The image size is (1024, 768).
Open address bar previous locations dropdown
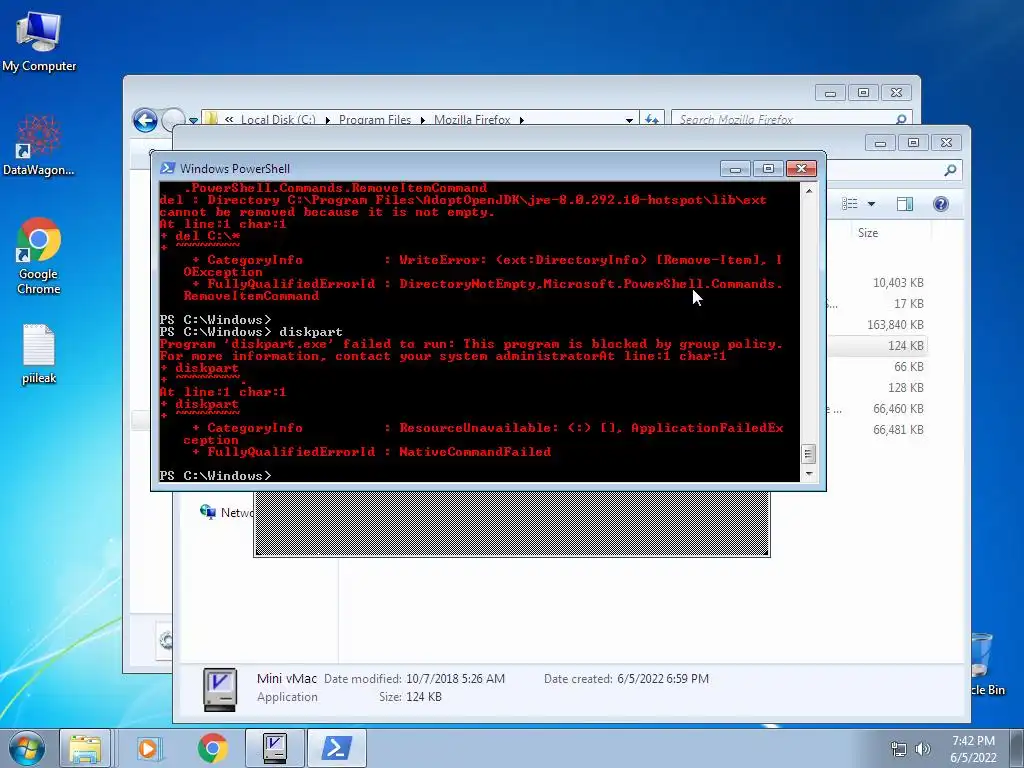629,120
